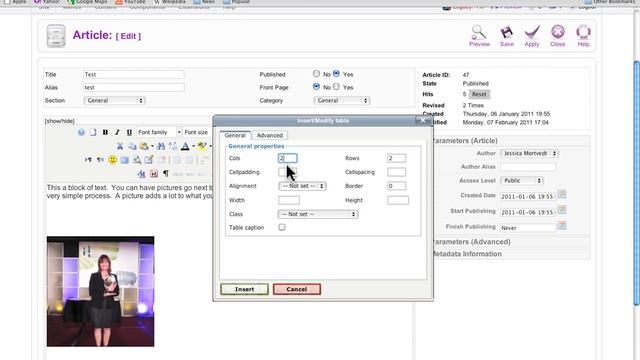This screenshot has width=640, height=360.
Task: Open the Font family dropdown
Action: coord(159,132)
